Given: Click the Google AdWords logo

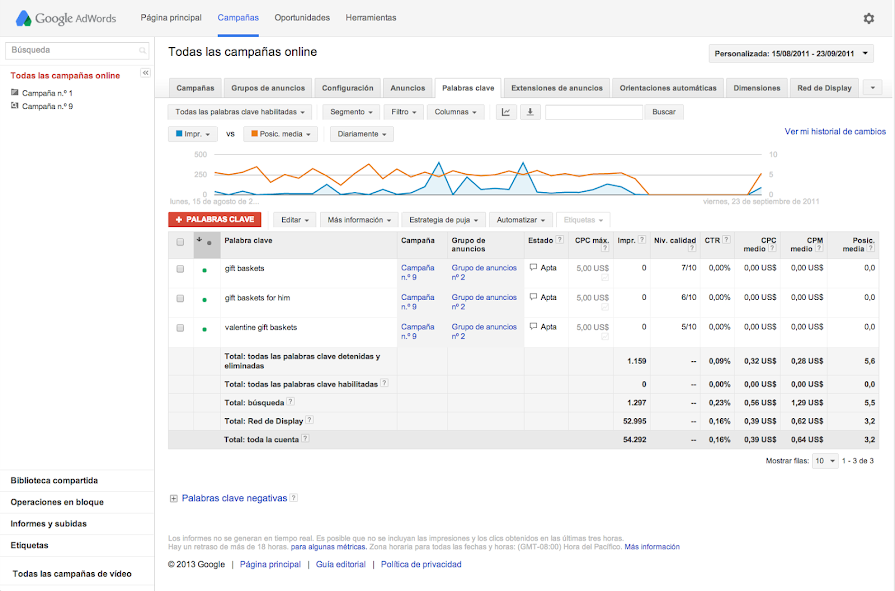Looking at the screenshot, I should point(67,18).
